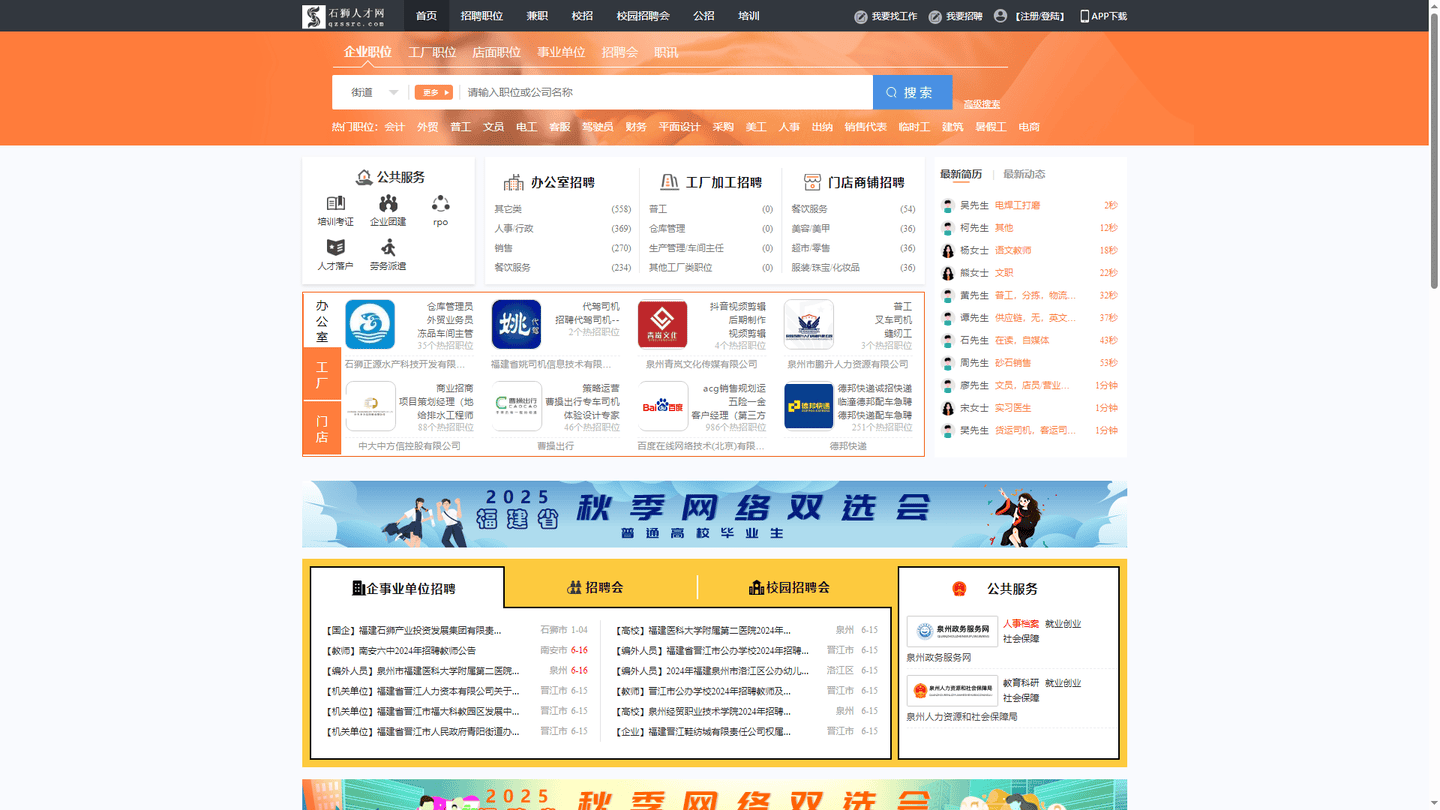Switch to 工厂职位 search tab
1440x810 pixels.
tap(432, 52)
